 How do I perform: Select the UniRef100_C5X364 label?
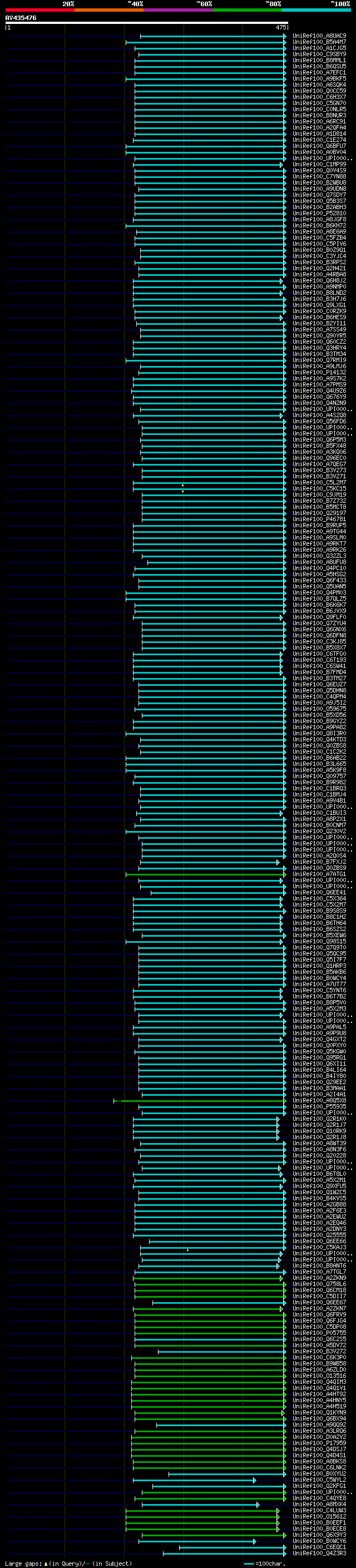319,898
